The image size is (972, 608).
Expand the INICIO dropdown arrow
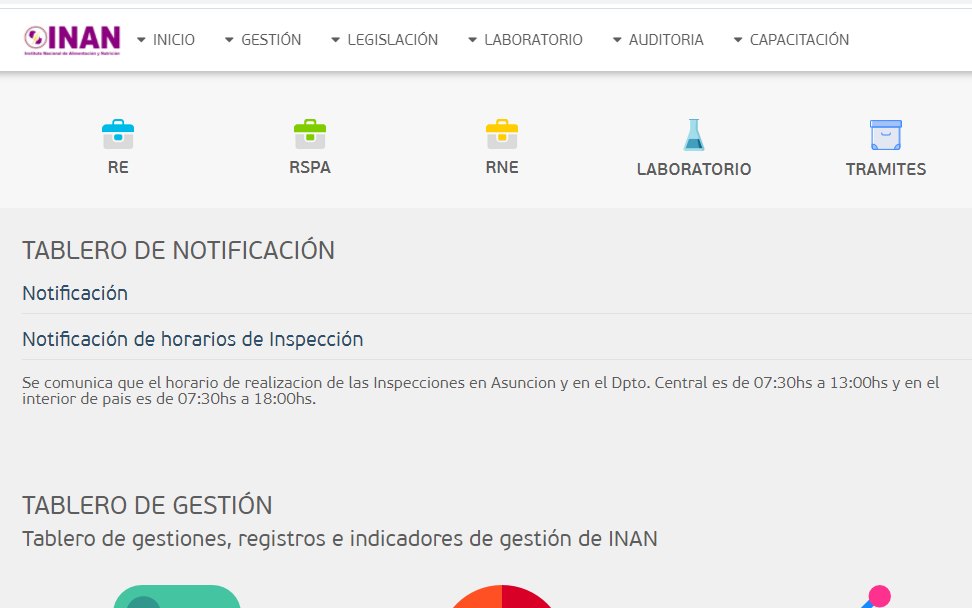(x=141, y=40)
